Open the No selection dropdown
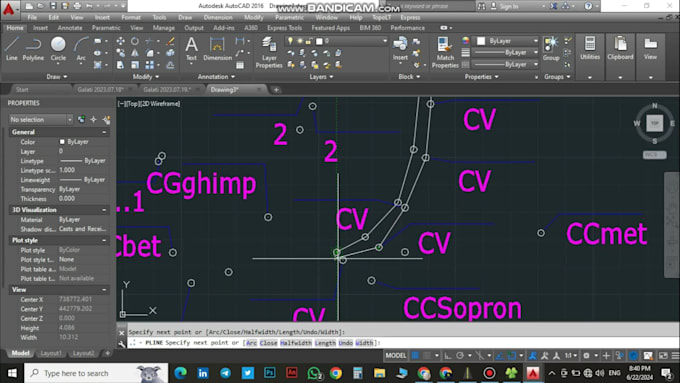 pos(41,119)
